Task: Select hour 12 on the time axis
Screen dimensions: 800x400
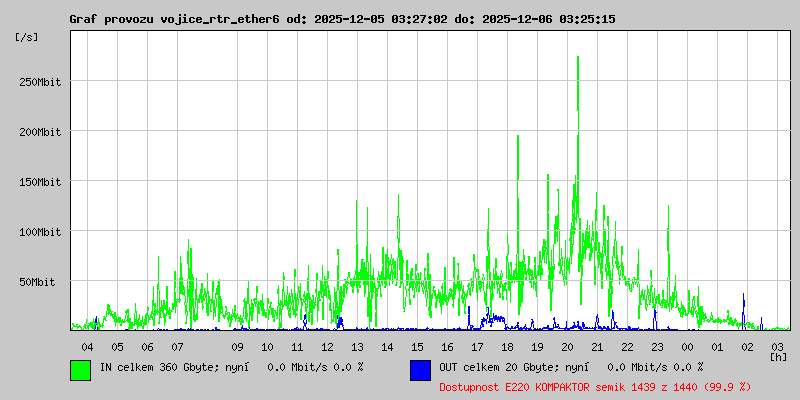Action: [327, 347]
